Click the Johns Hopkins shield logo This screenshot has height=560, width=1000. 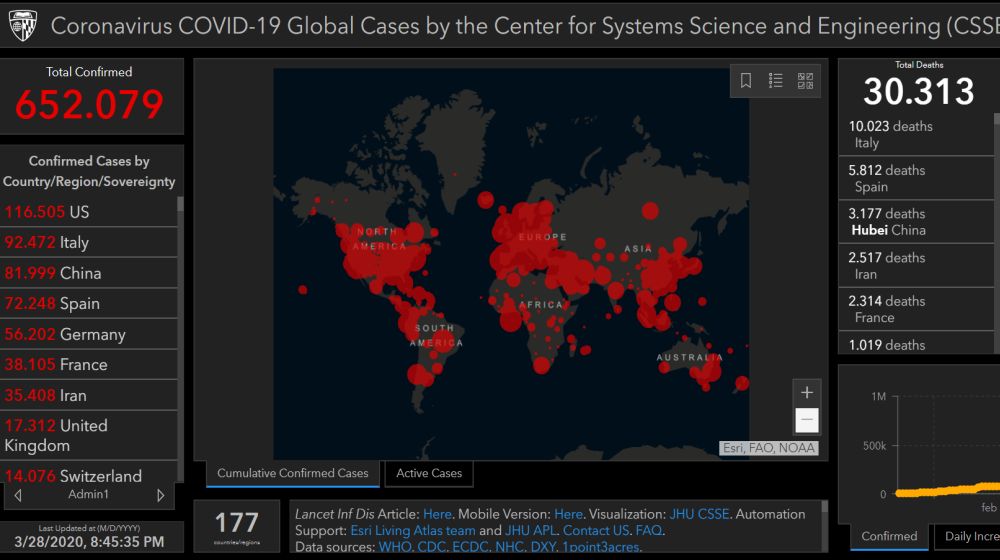tap(23, 25)
